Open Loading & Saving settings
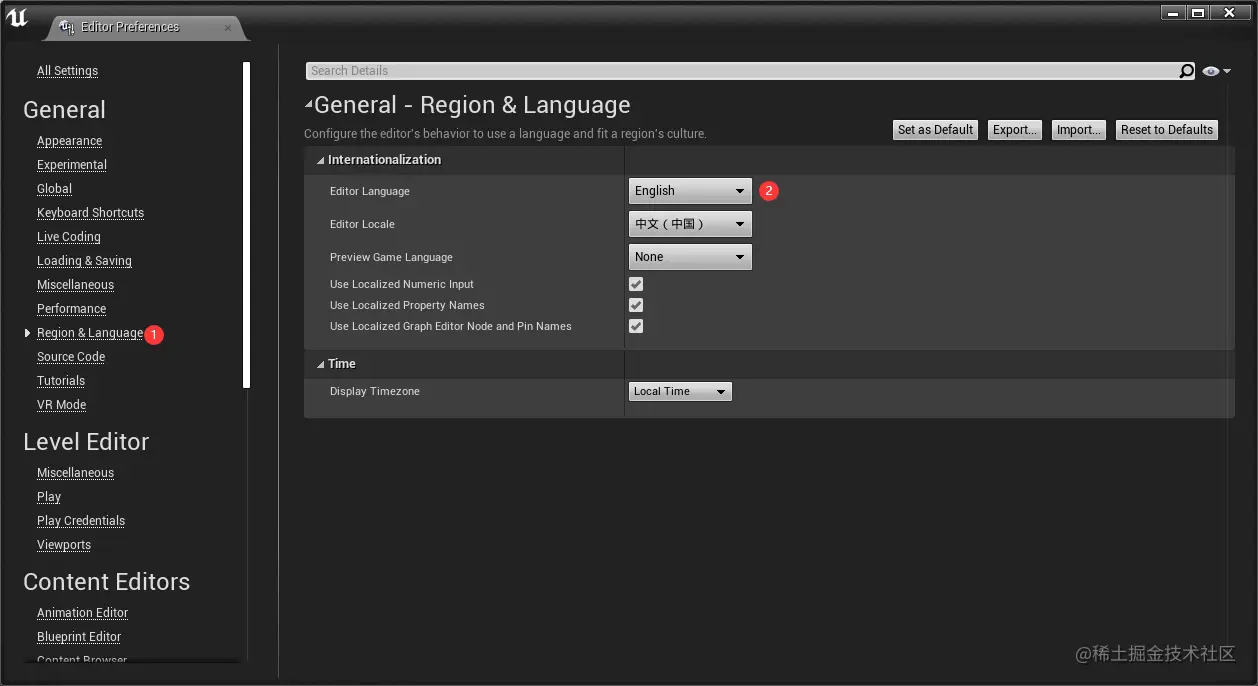Screen dimensions: 1258x686 (x=84, y=261)
